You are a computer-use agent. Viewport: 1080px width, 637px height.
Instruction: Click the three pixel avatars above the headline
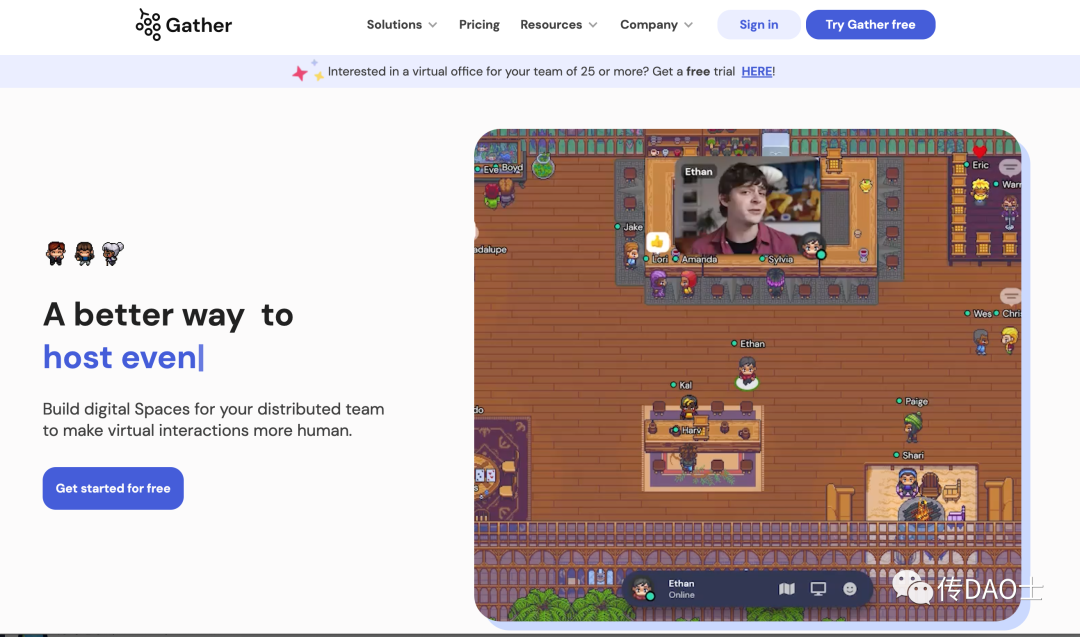click(x=84, y=254)
